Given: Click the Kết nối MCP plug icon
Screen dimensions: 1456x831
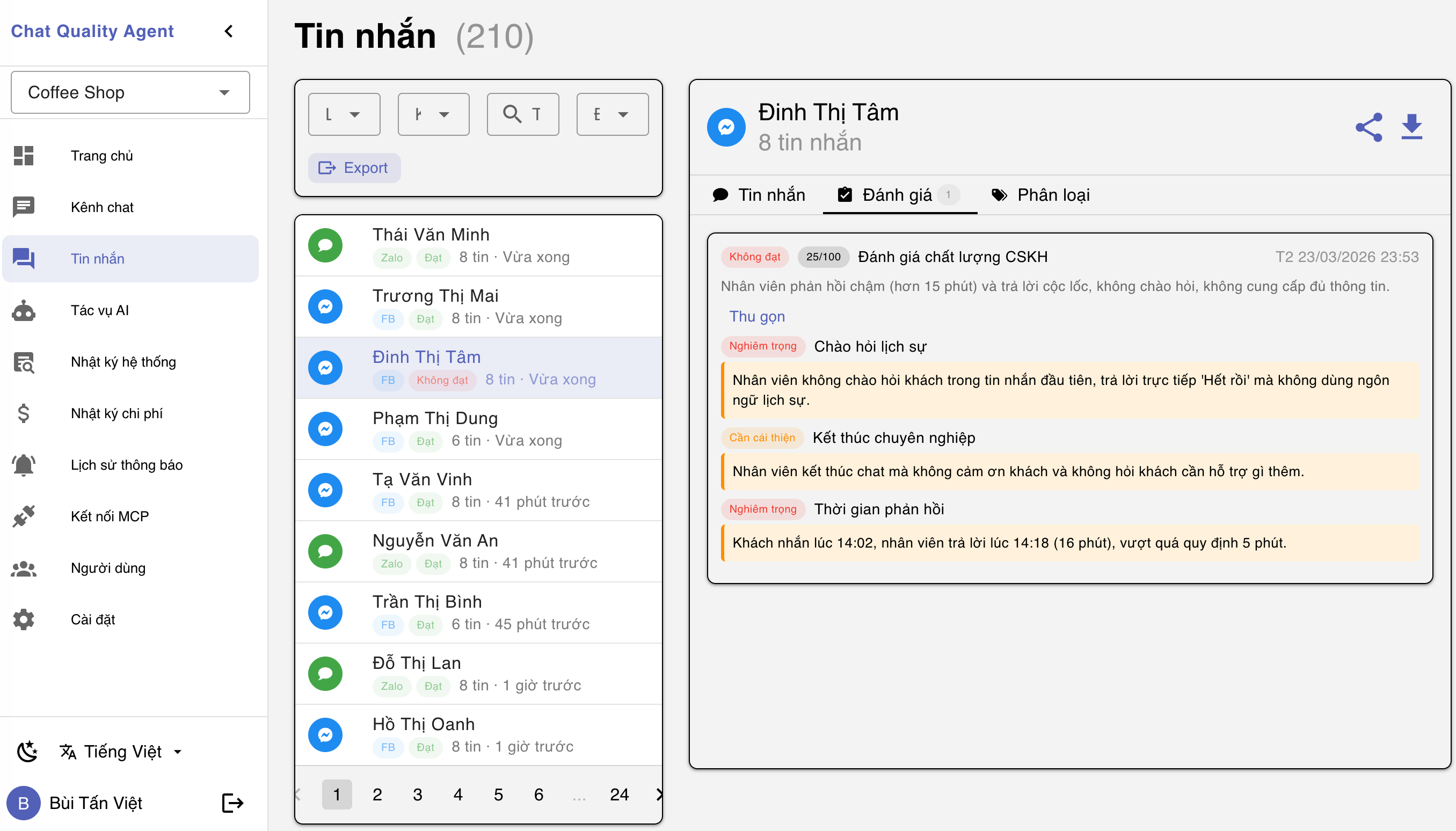Looking at the screenshot, I should [x=24, y=516].
